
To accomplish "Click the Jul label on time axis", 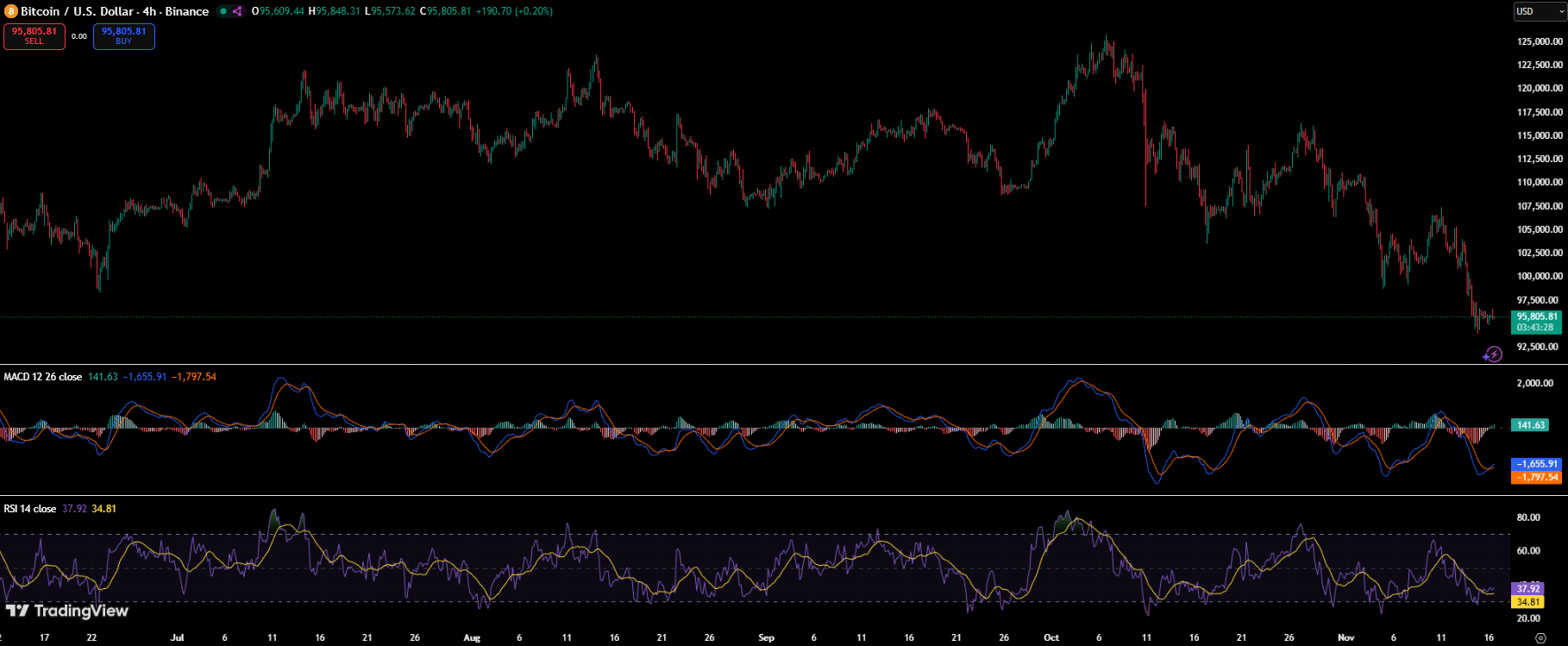I will point(177,637).
